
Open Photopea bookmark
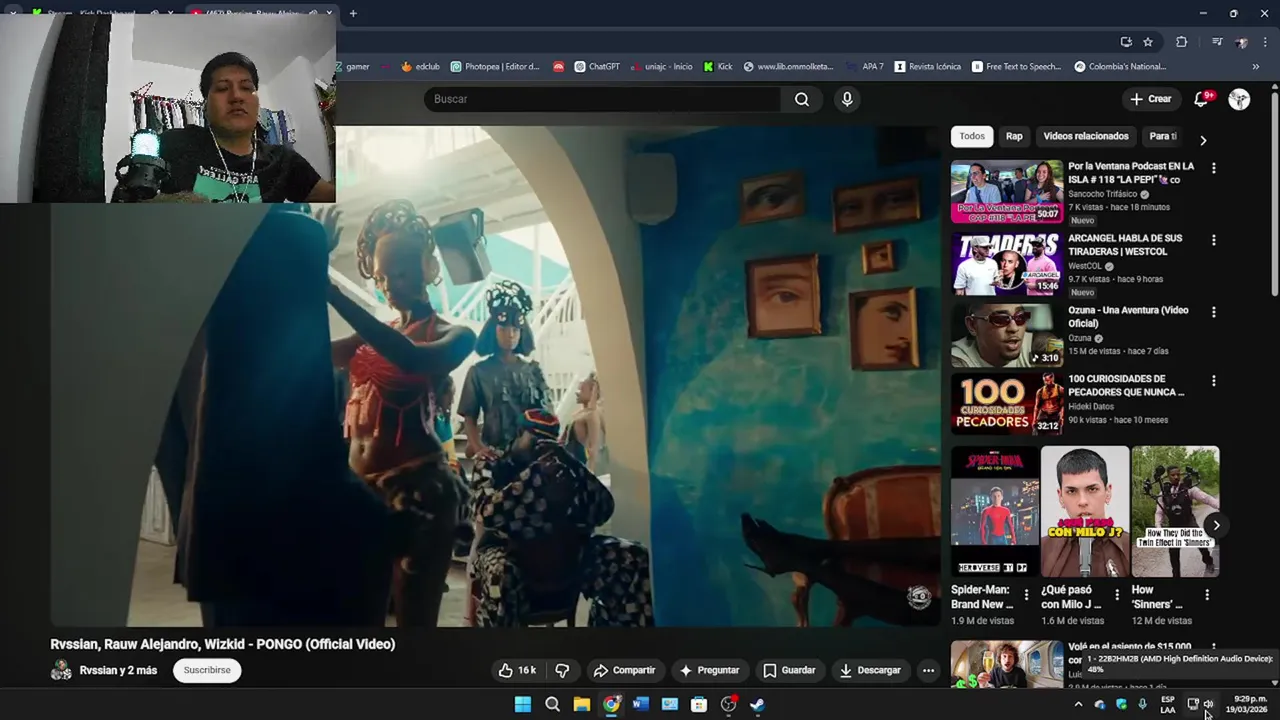point(495,67)
